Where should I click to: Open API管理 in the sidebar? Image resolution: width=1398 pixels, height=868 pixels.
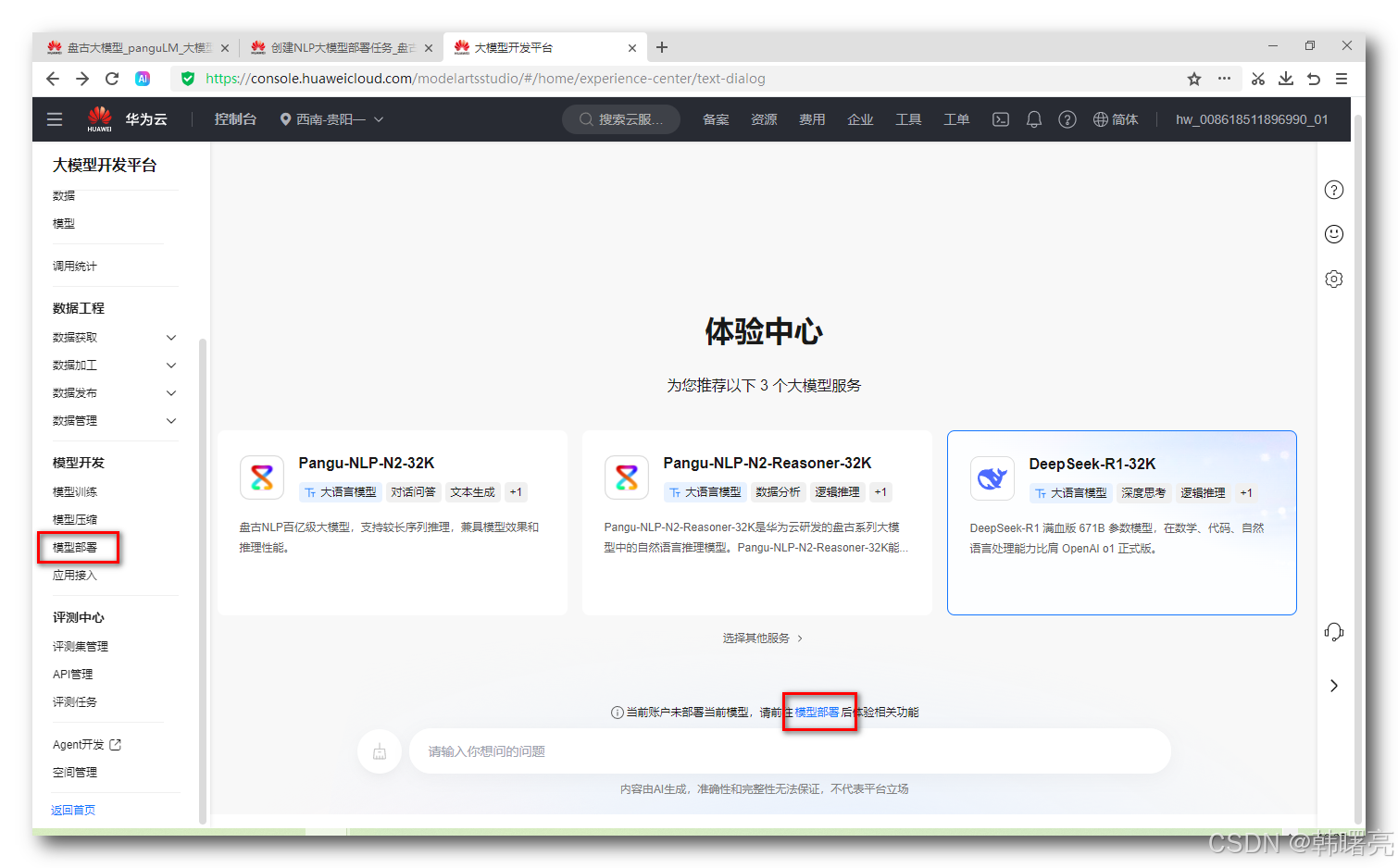73,675
